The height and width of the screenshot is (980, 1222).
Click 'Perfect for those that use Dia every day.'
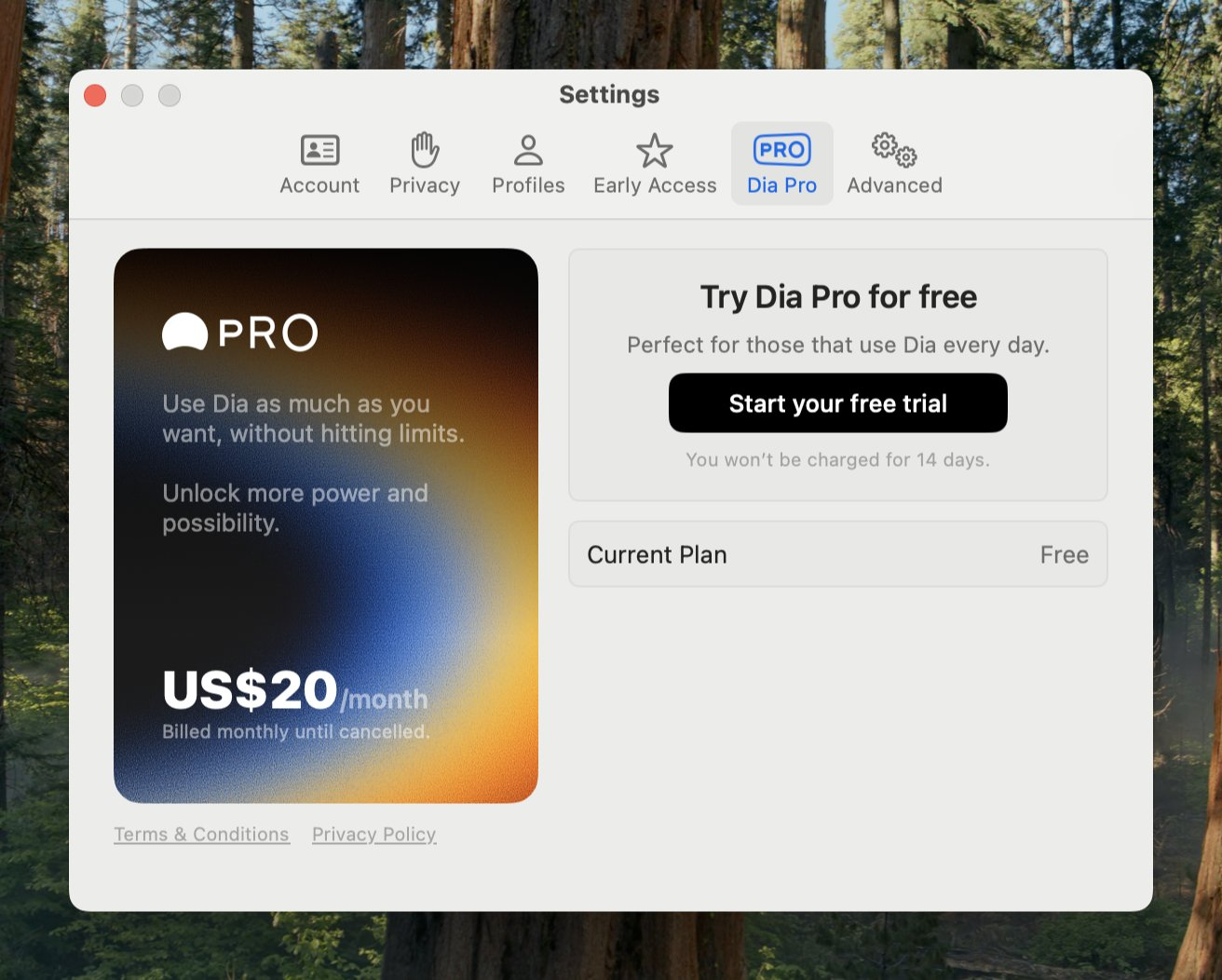pos(838,345)
